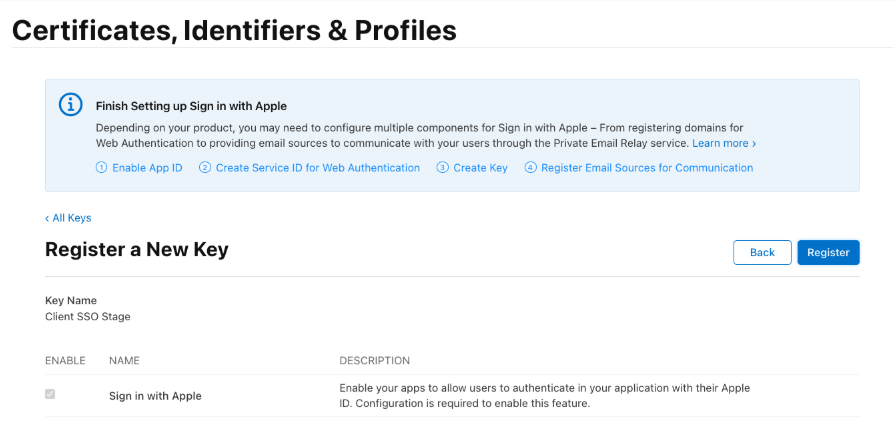Go to the Create Key step link
Screen dimensions: 896x442
(480, 168)
